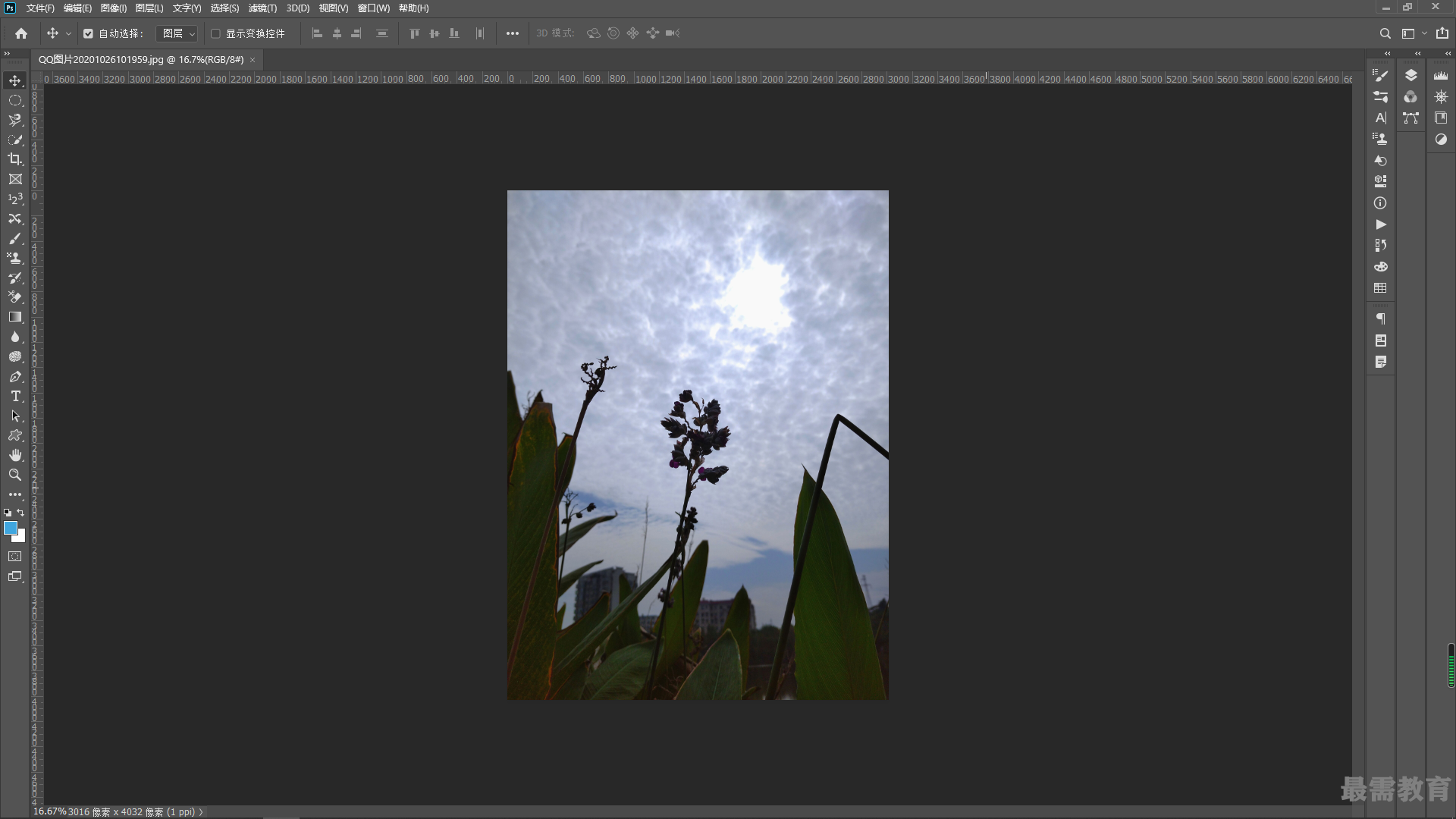Align right edges button
The image size is (1456, 819).
[x=356, y=33]
